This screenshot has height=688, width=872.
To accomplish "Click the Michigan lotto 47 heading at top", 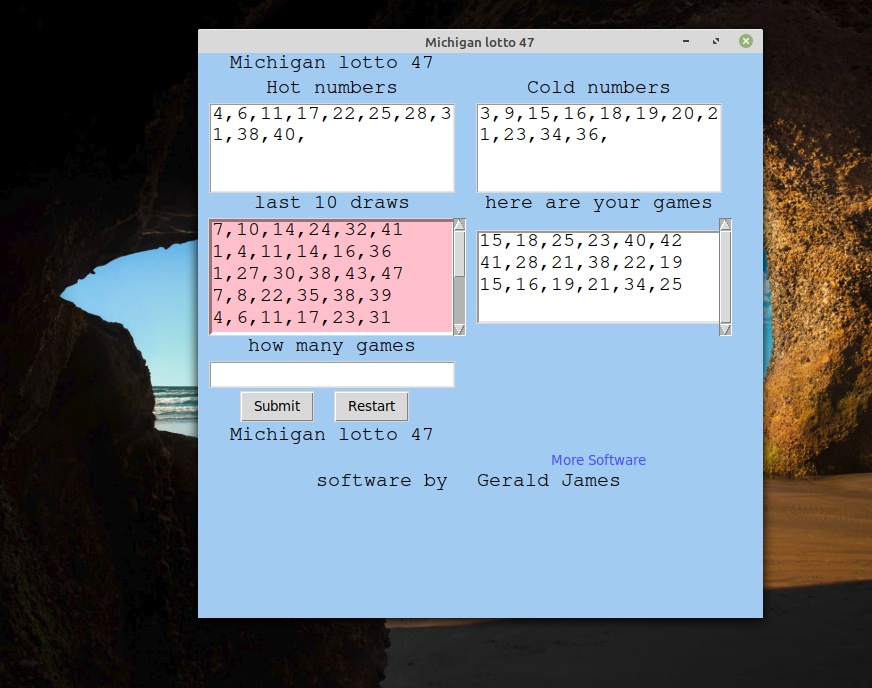I will click(x=331, y=62).
